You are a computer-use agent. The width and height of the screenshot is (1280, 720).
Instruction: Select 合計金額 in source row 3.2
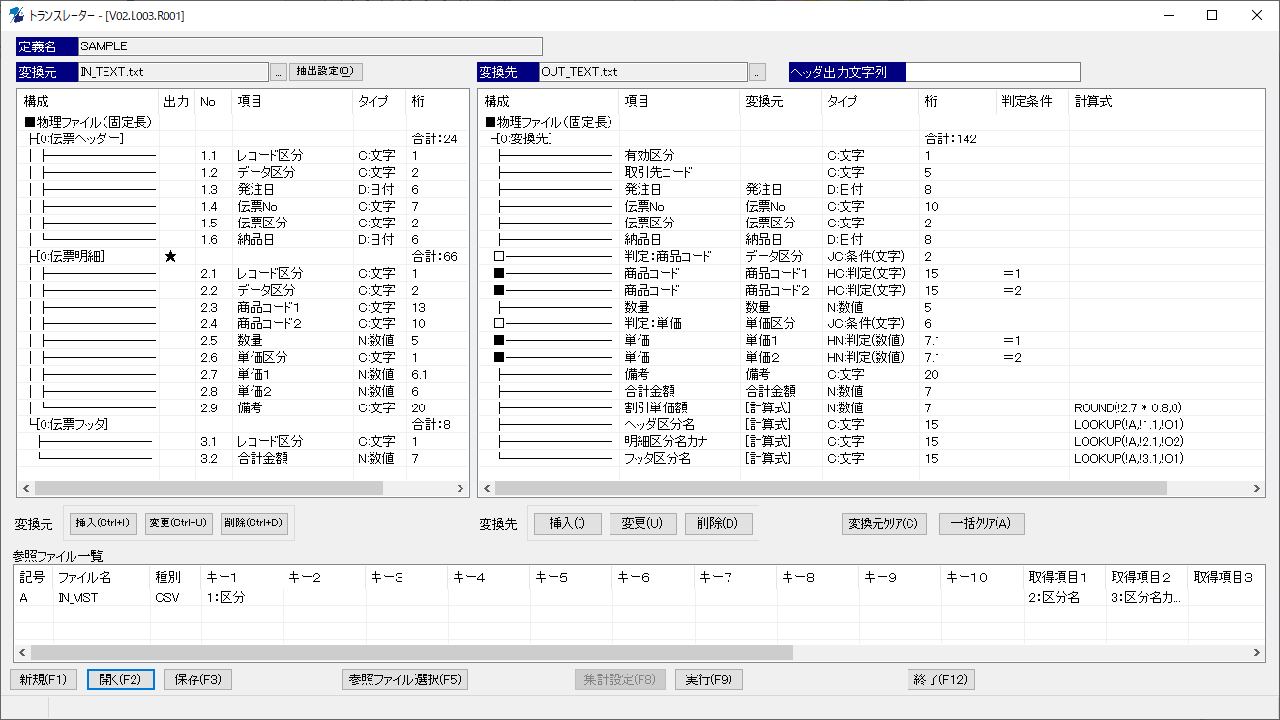[262, 458]
